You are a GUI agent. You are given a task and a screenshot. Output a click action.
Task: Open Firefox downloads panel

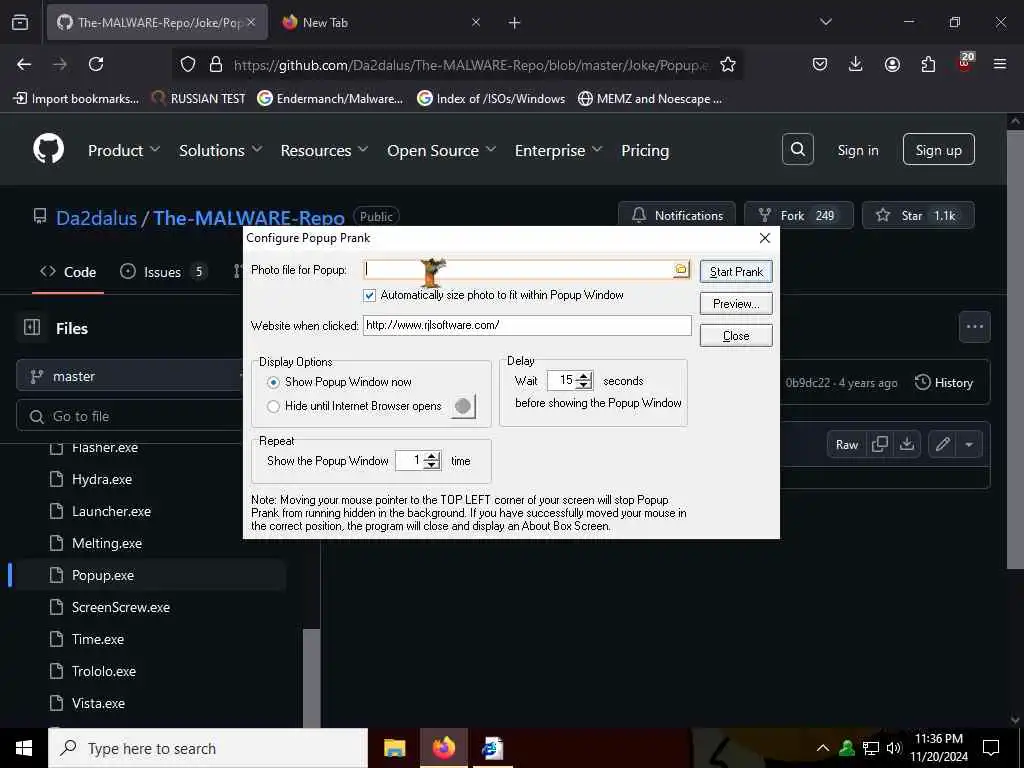tap(856, 64)
